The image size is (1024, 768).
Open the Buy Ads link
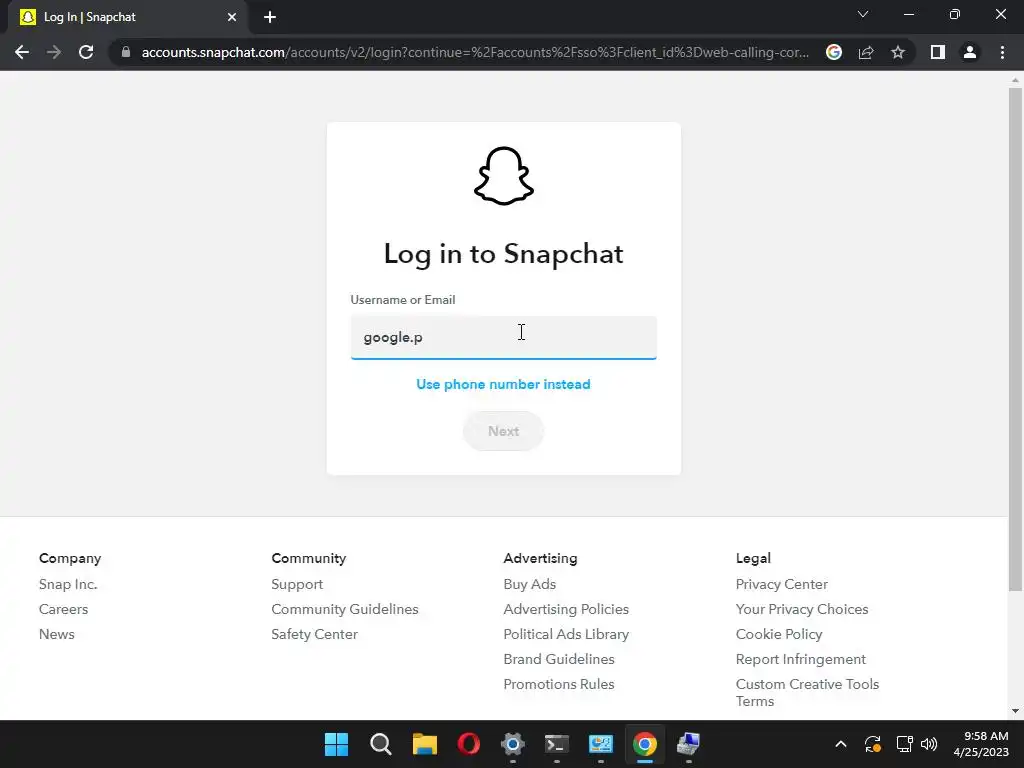[530, 584]
